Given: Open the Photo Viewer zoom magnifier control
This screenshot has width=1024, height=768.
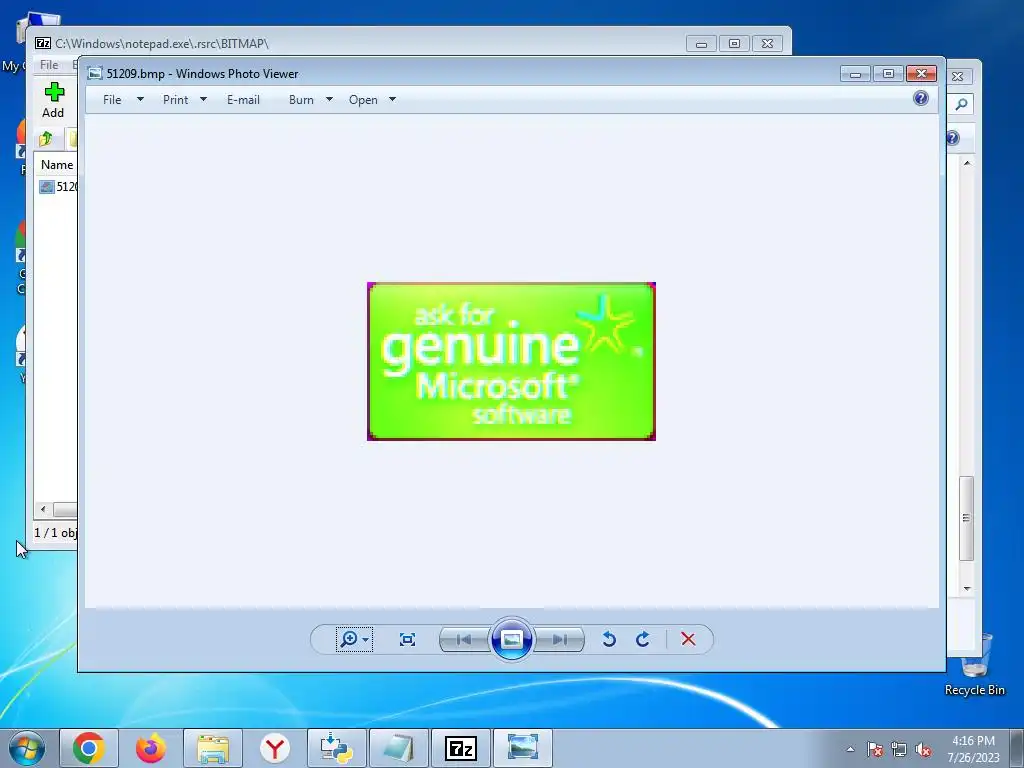Looking at the screenshot, I should pos(354,639).
